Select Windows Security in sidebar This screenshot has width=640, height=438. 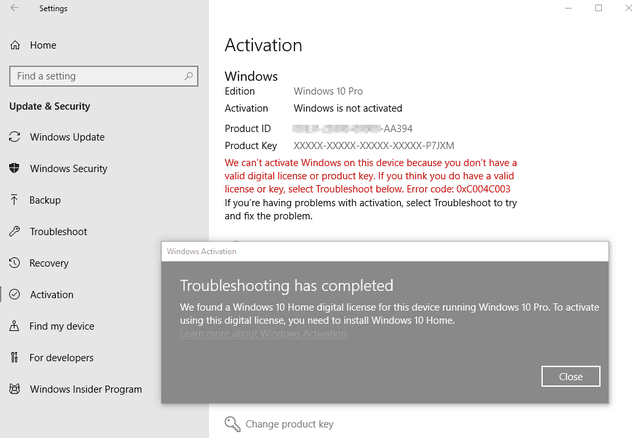(x=69, y=169)
